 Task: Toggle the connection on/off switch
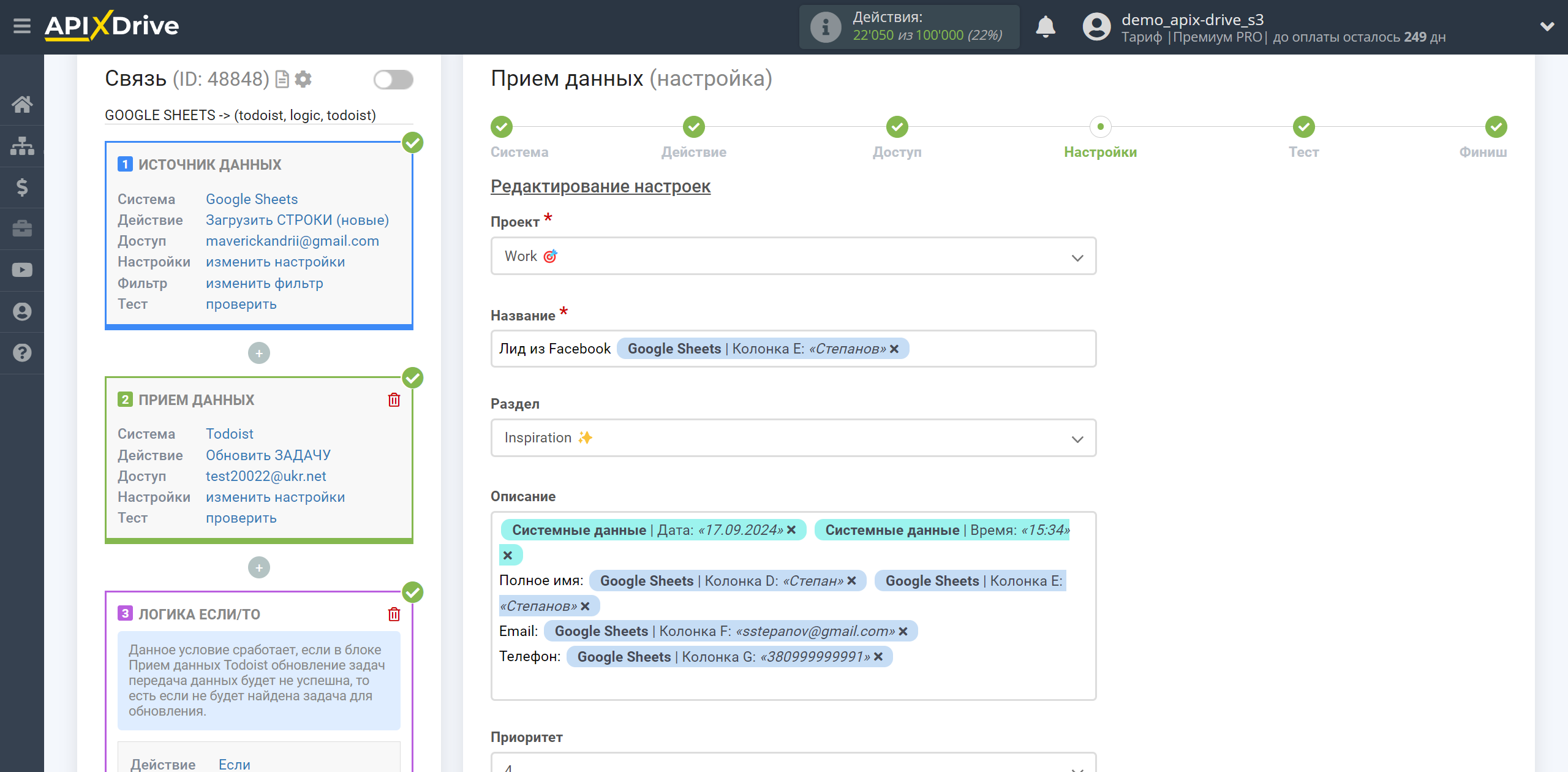393,79
